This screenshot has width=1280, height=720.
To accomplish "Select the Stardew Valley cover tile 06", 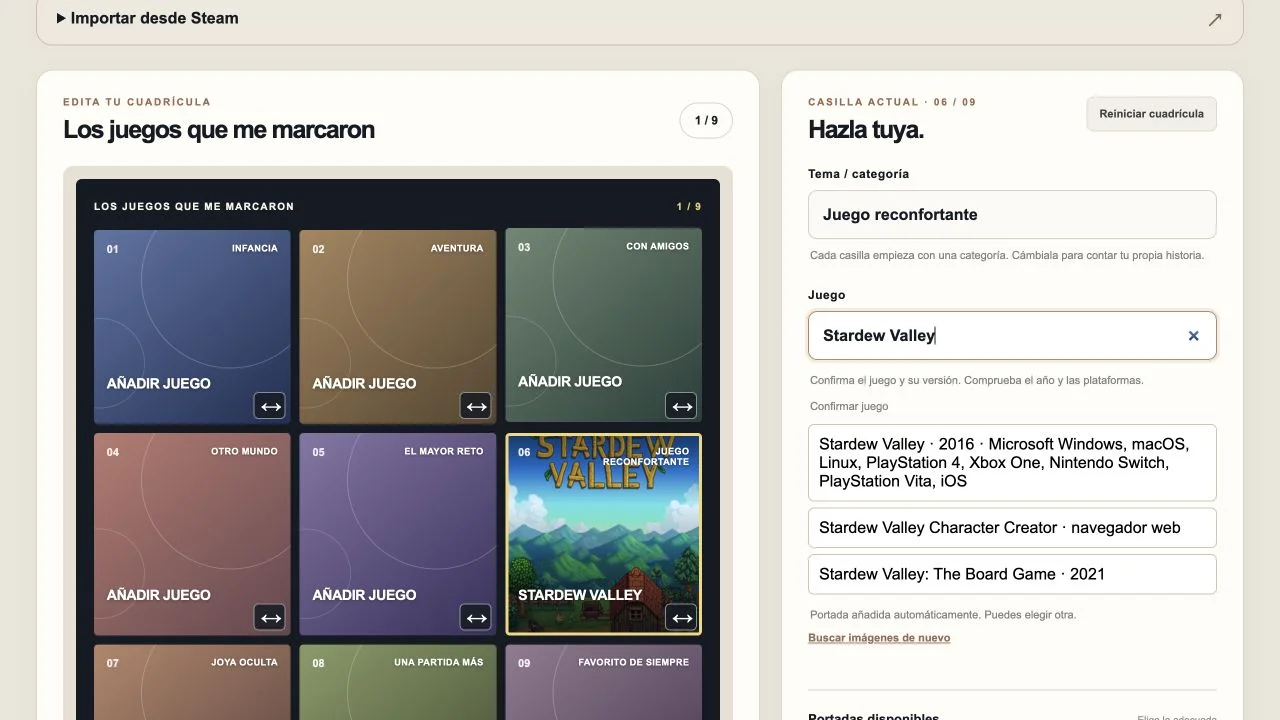I will [603, 534].
